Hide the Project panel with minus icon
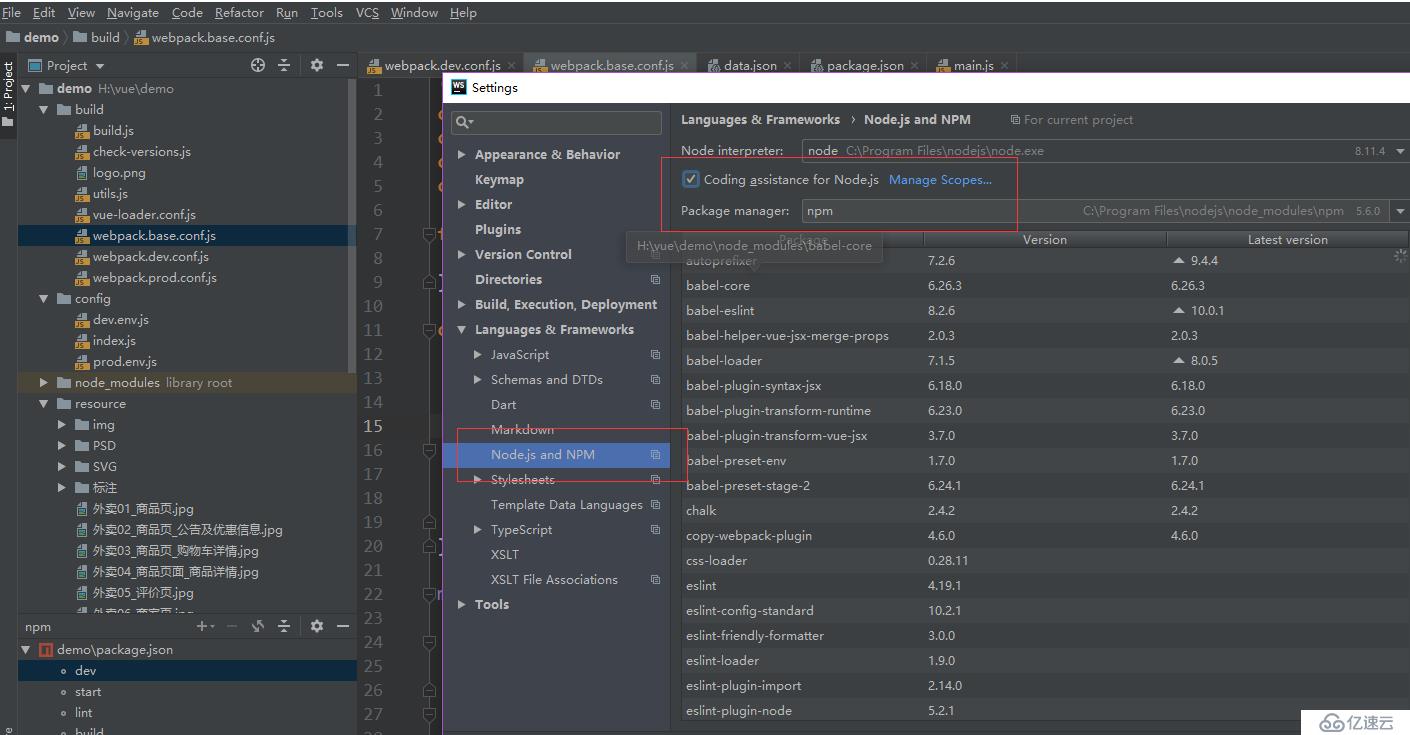 343,65
